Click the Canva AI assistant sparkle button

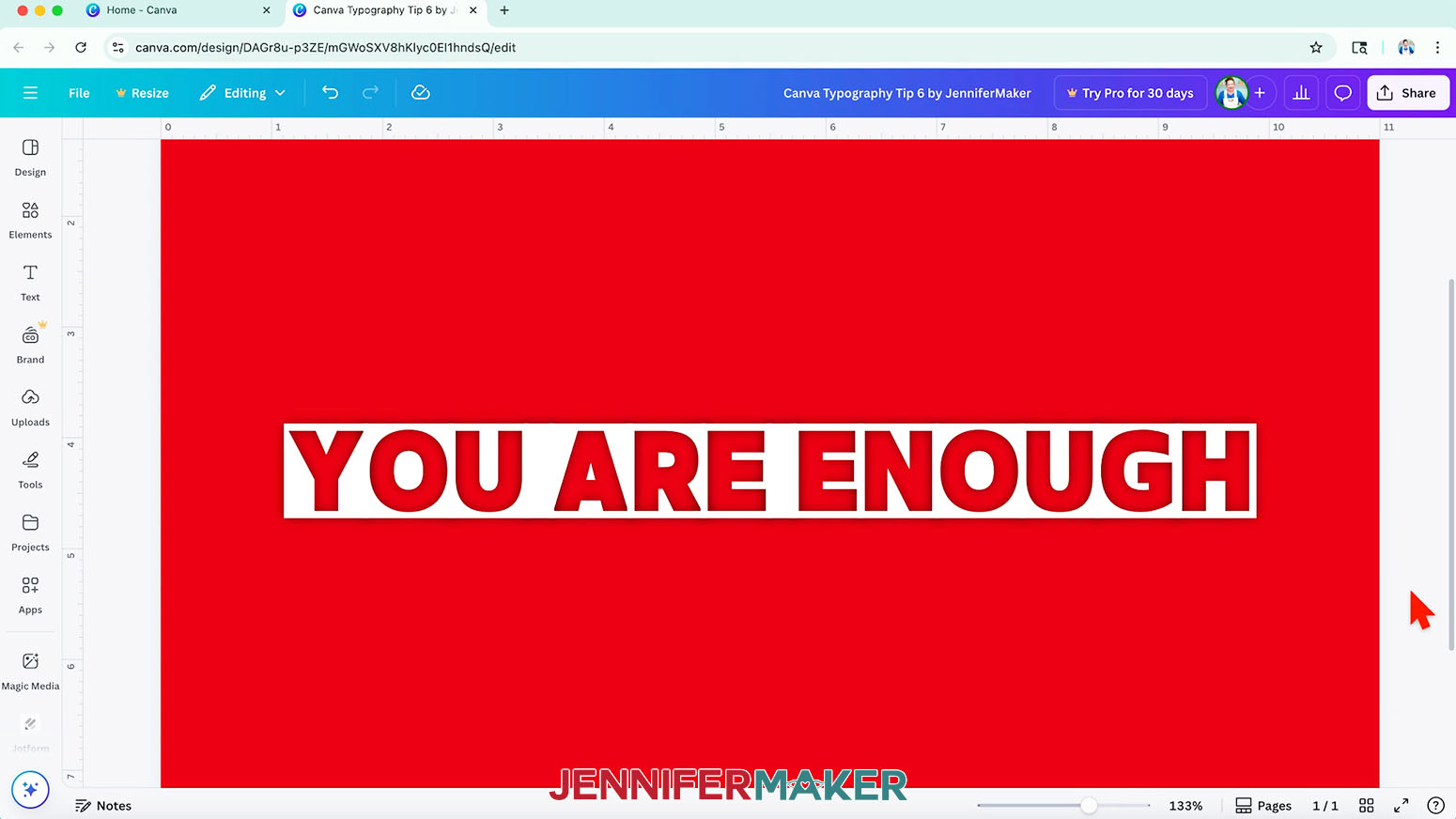pos(30,790)
